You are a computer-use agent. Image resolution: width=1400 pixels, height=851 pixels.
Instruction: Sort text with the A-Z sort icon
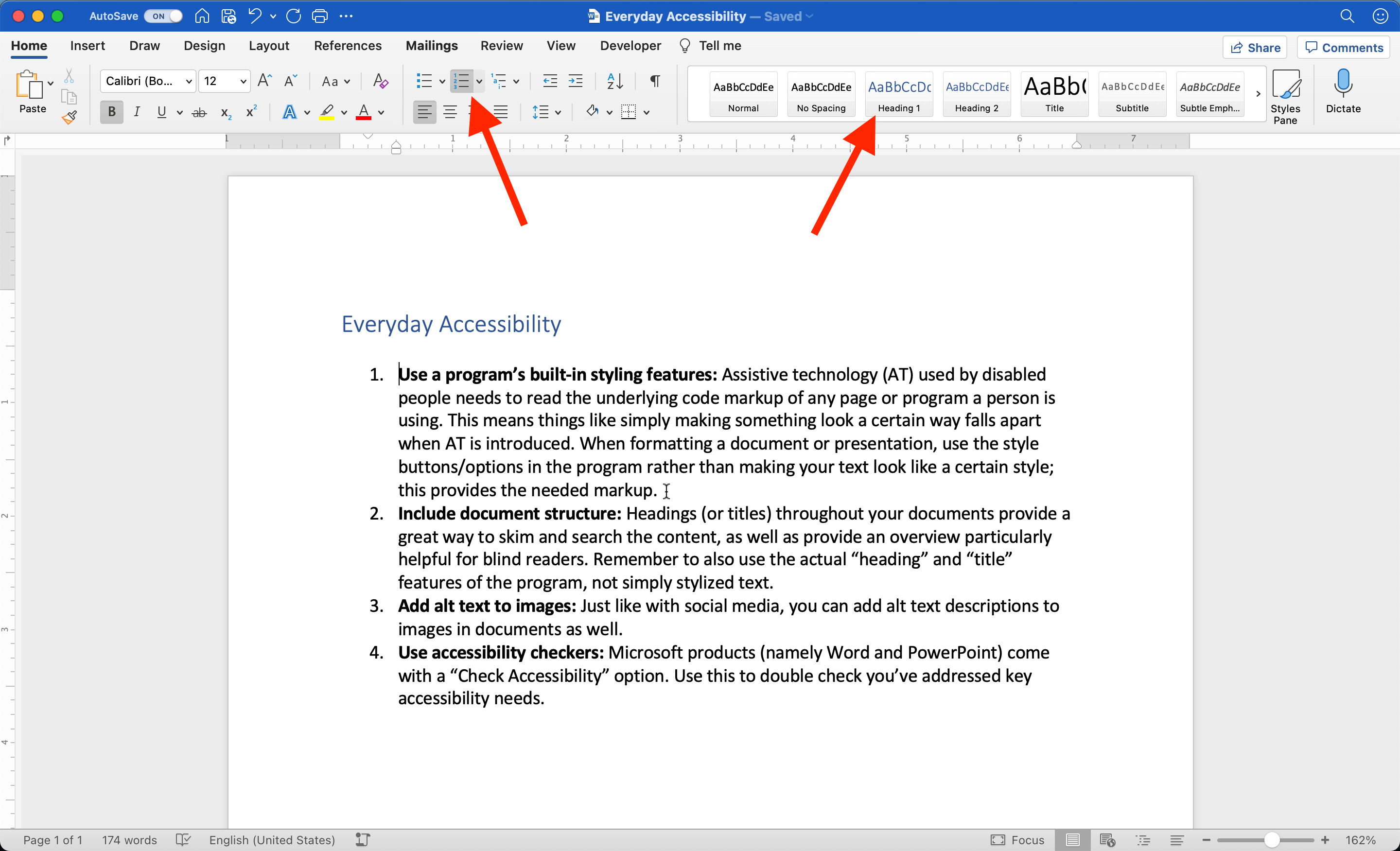(x=614, y=81)
